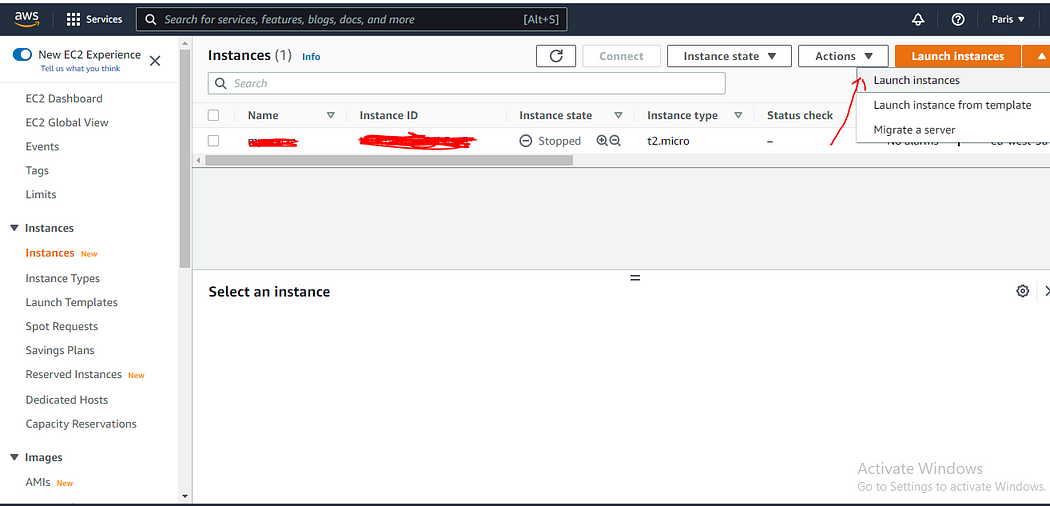Click the sidebar scroll down arrow

tap(185, 496)
